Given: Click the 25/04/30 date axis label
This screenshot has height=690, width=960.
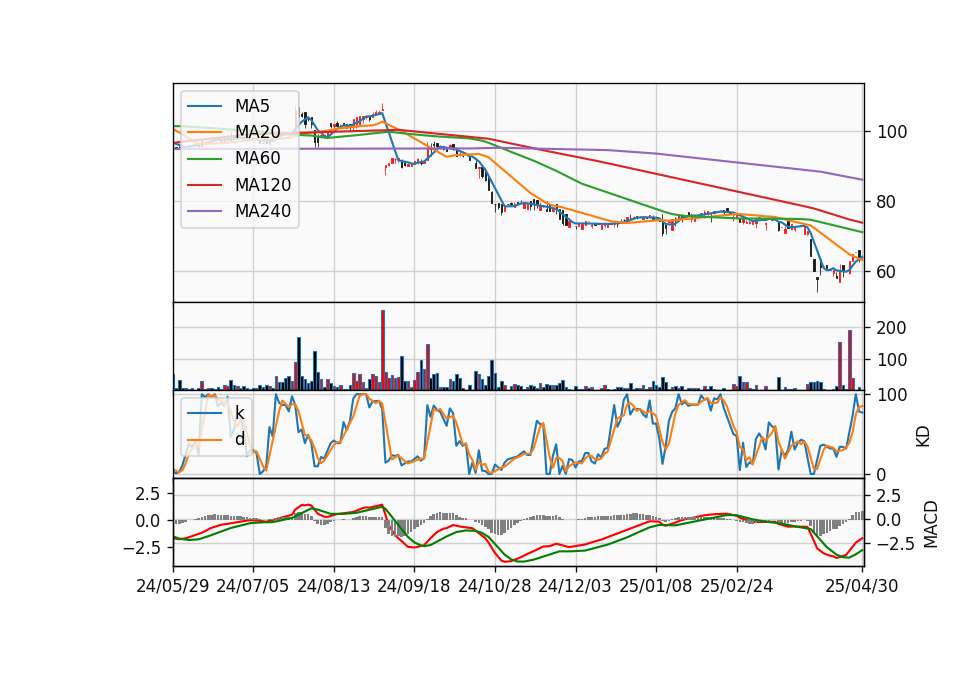Looking at the screenshot, I should [x=862, y=586].
